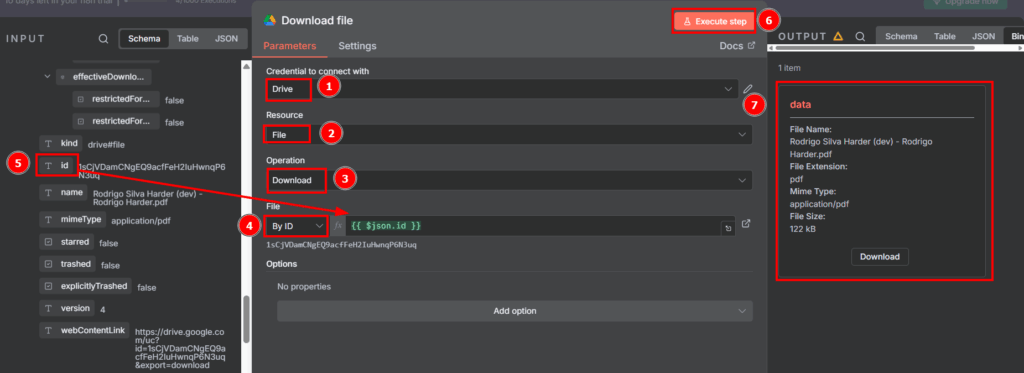Screen dimensions: 1024x373
Task: Click the type icon next to name field
Action: tap(48, 193)
